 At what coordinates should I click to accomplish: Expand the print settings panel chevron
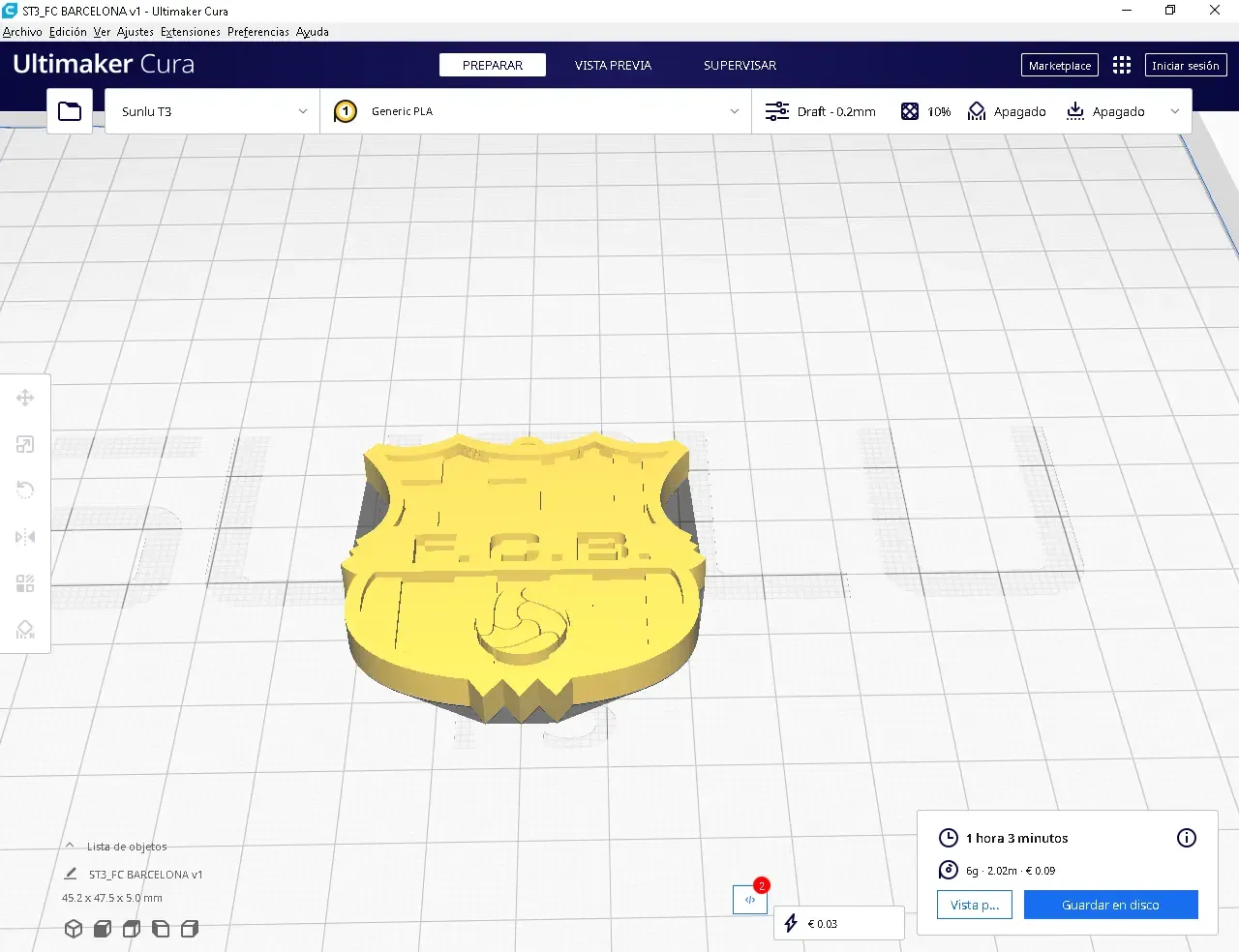(x=1175, y=111)
